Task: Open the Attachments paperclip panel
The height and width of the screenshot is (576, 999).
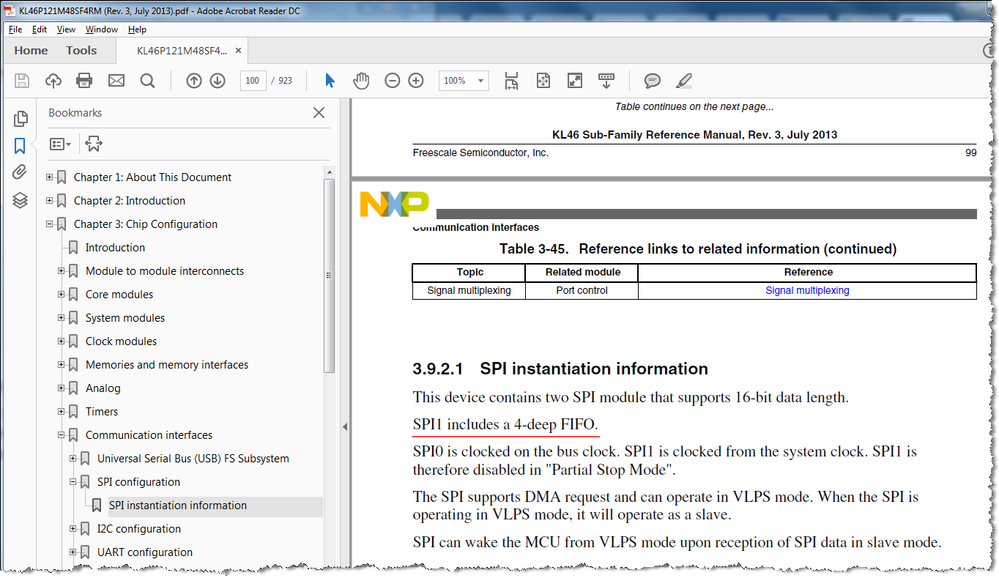Action: [x=20, y=172]
